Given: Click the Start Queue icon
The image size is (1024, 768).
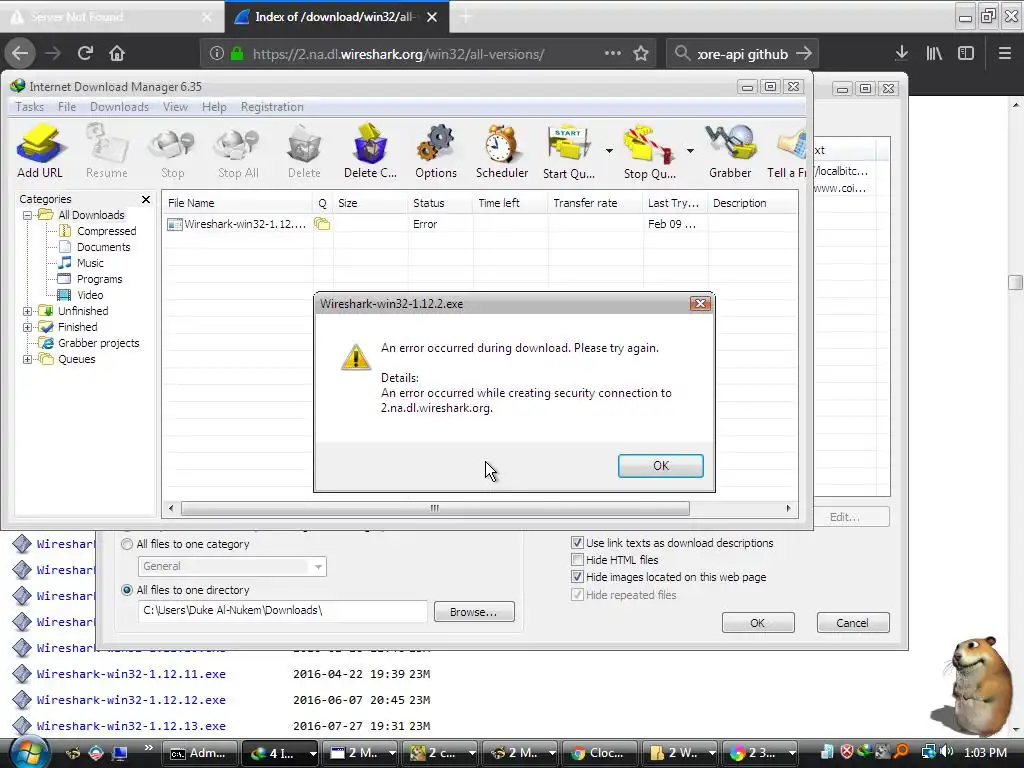Looking at the screenshot, I should pos(569,151).
